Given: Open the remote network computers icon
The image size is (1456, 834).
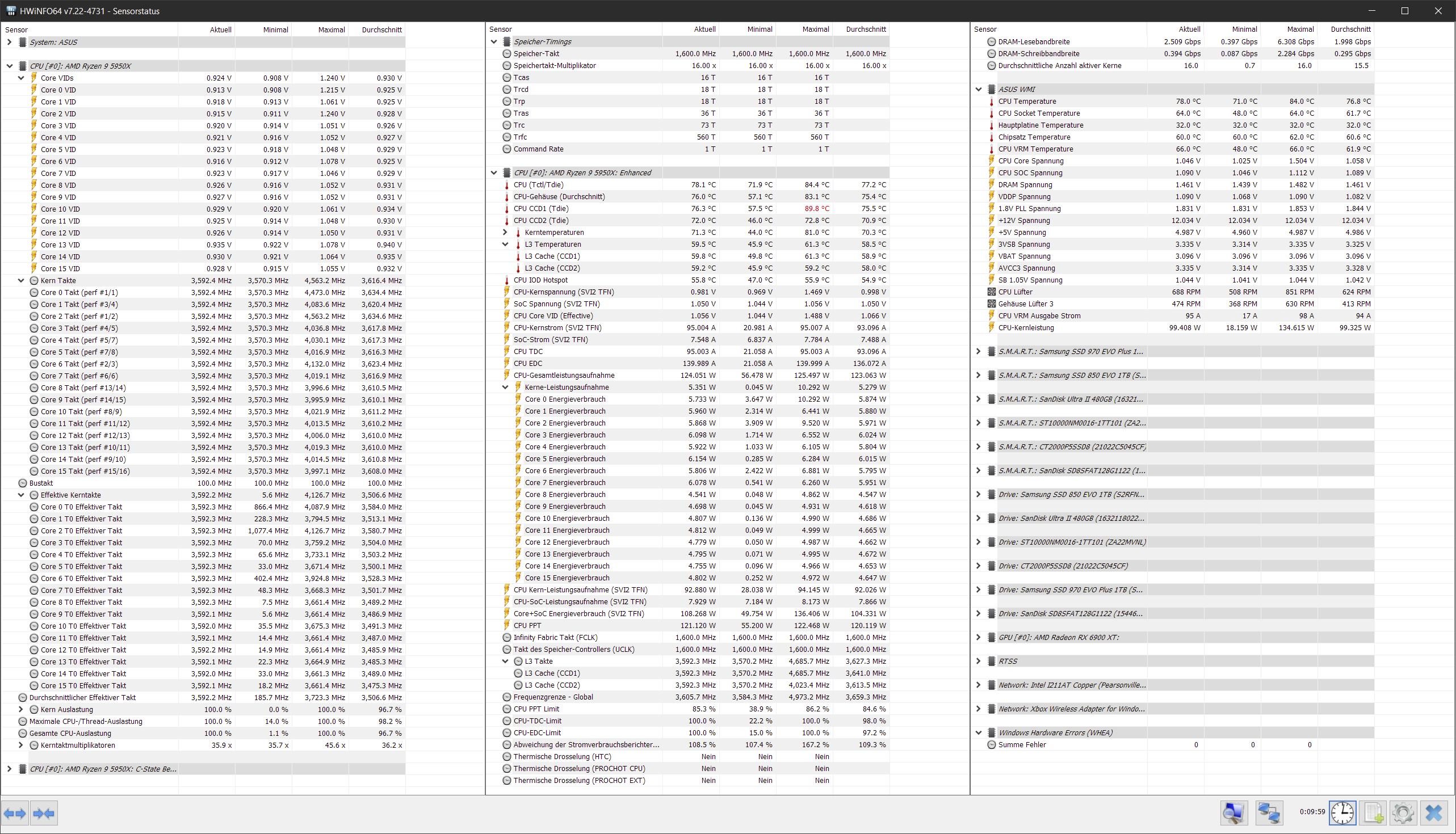Looking at the screenshot, I should click(x=1269, y=814).
